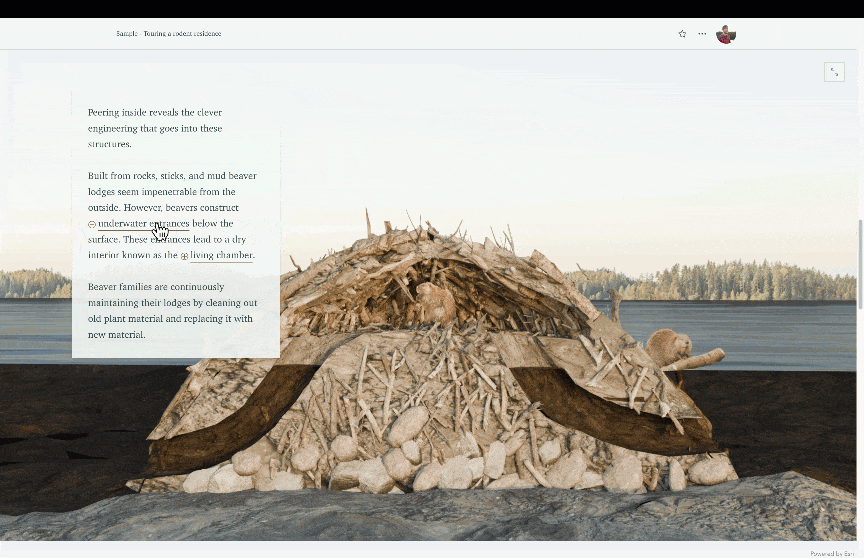Viewport: 864px width, 558px height.
Task: Click the "Powered by Esri" attribution
Action: tap(831, 553)
